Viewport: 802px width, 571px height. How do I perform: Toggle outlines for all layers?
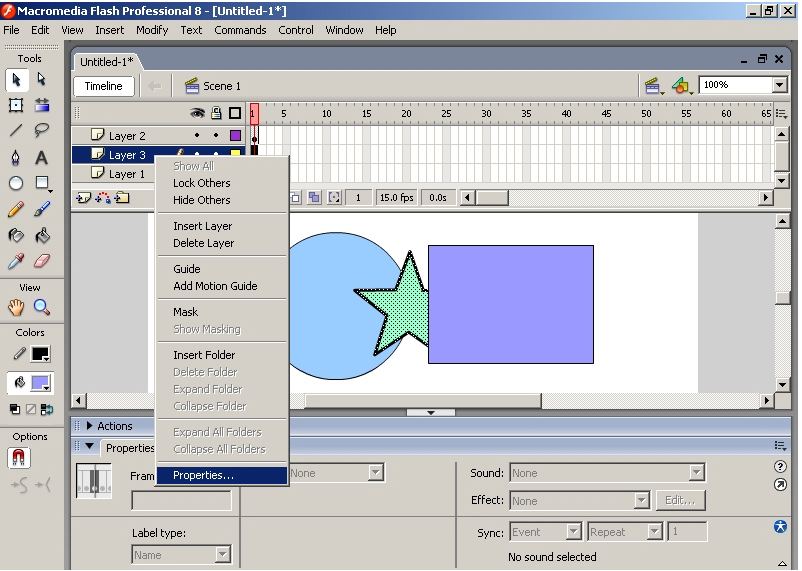point(235,113)
